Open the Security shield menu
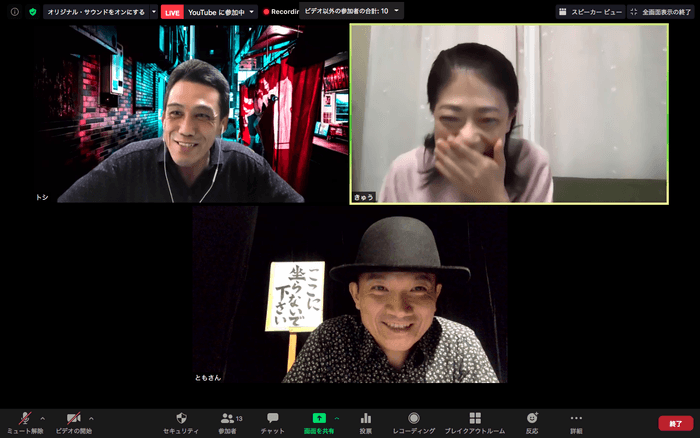 pyautogui.click(x=181, y=423)
